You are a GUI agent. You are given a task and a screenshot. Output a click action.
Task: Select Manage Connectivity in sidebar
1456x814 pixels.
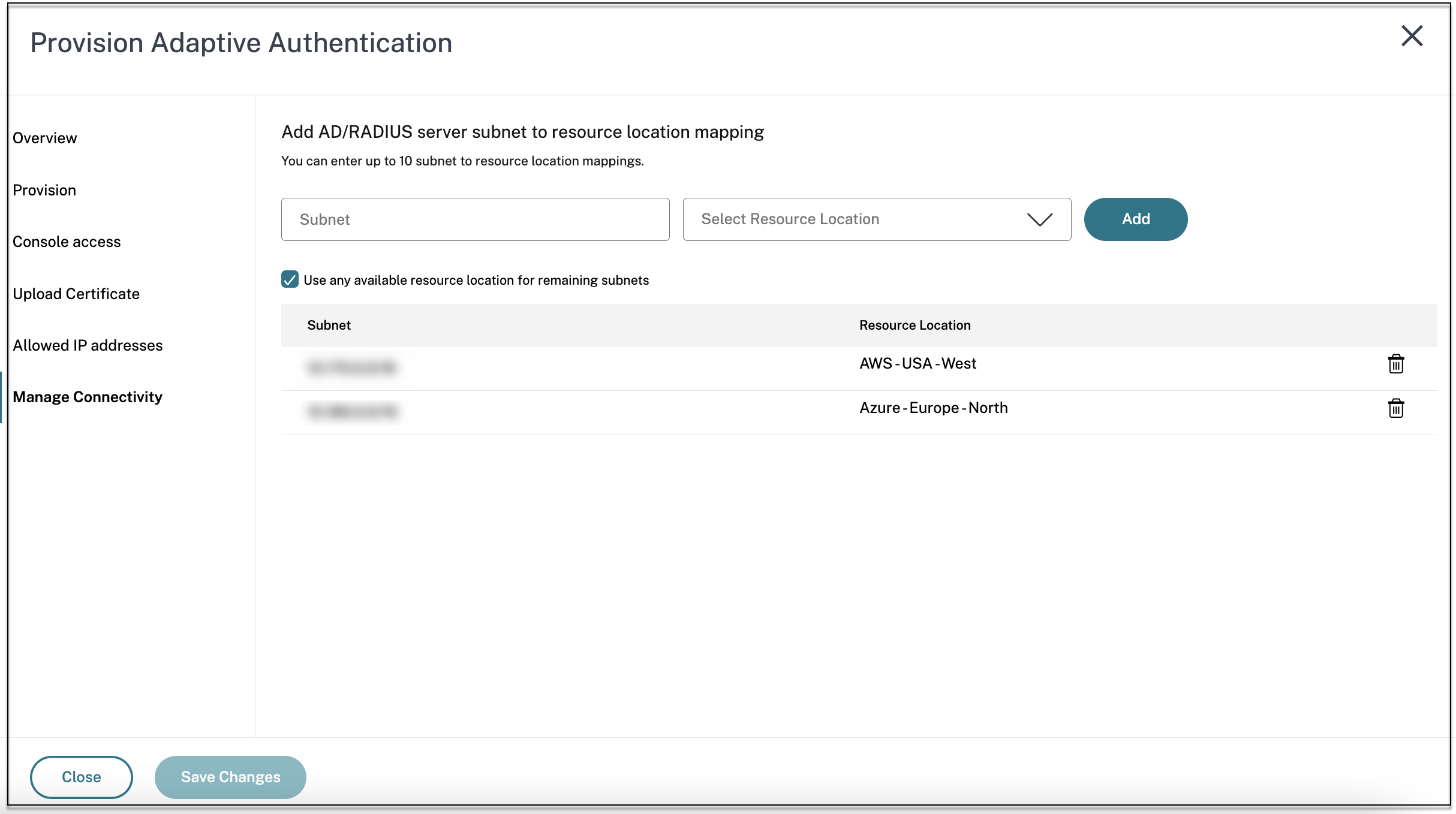pos(88,397)
